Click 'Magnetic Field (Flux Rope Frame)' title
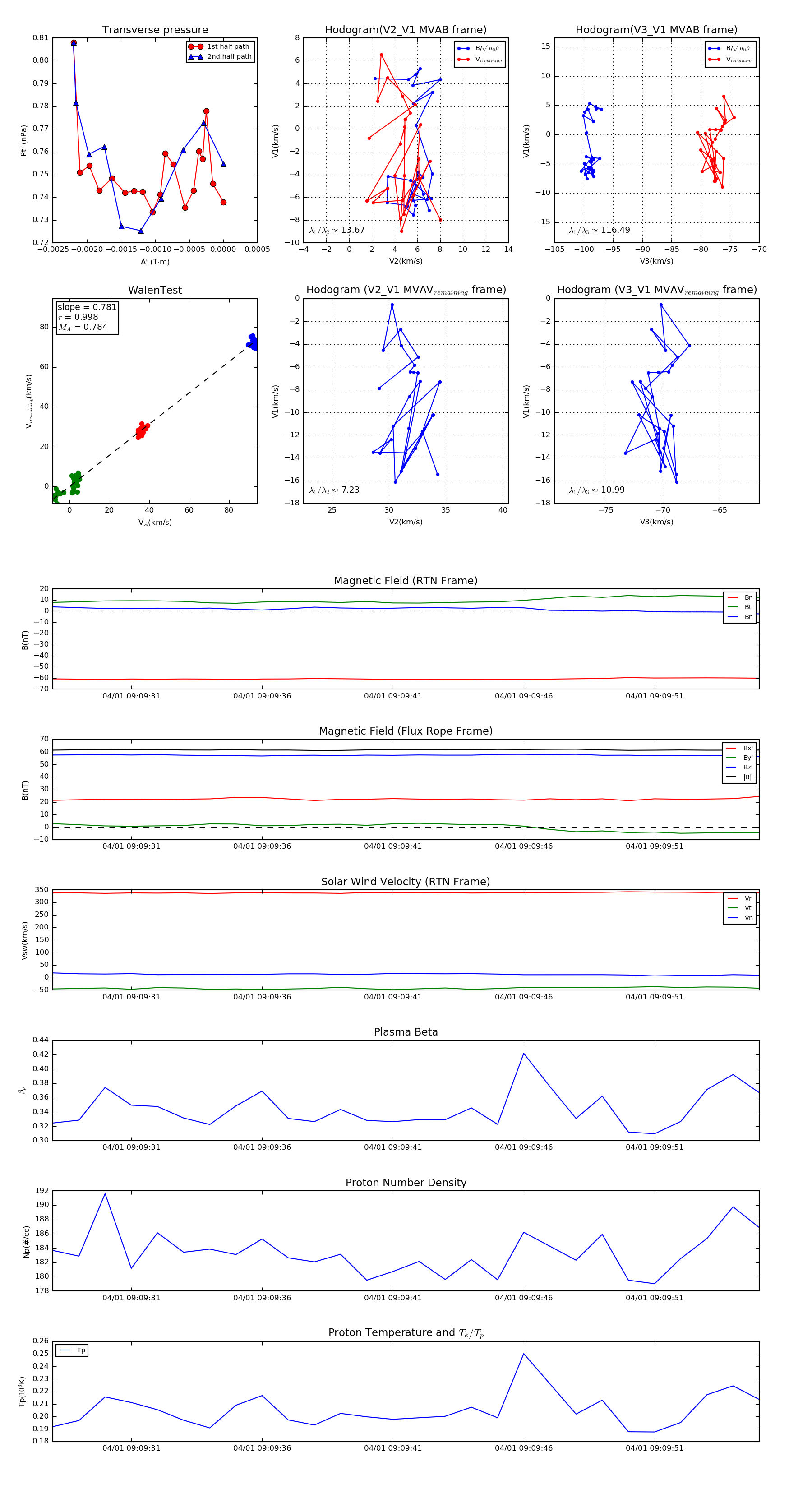The height and width of the screenshot is (1489, 812). click(x=406, y=731)
